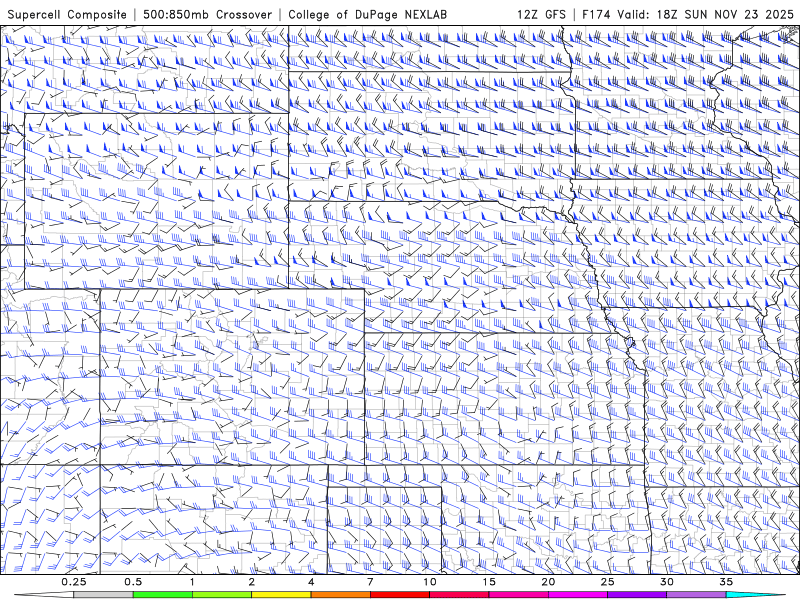The height and width of the screenshot is (600, 800).
Task: Click the crimson color bar segment between 10 and 15
Action: [x=459, y=595]
